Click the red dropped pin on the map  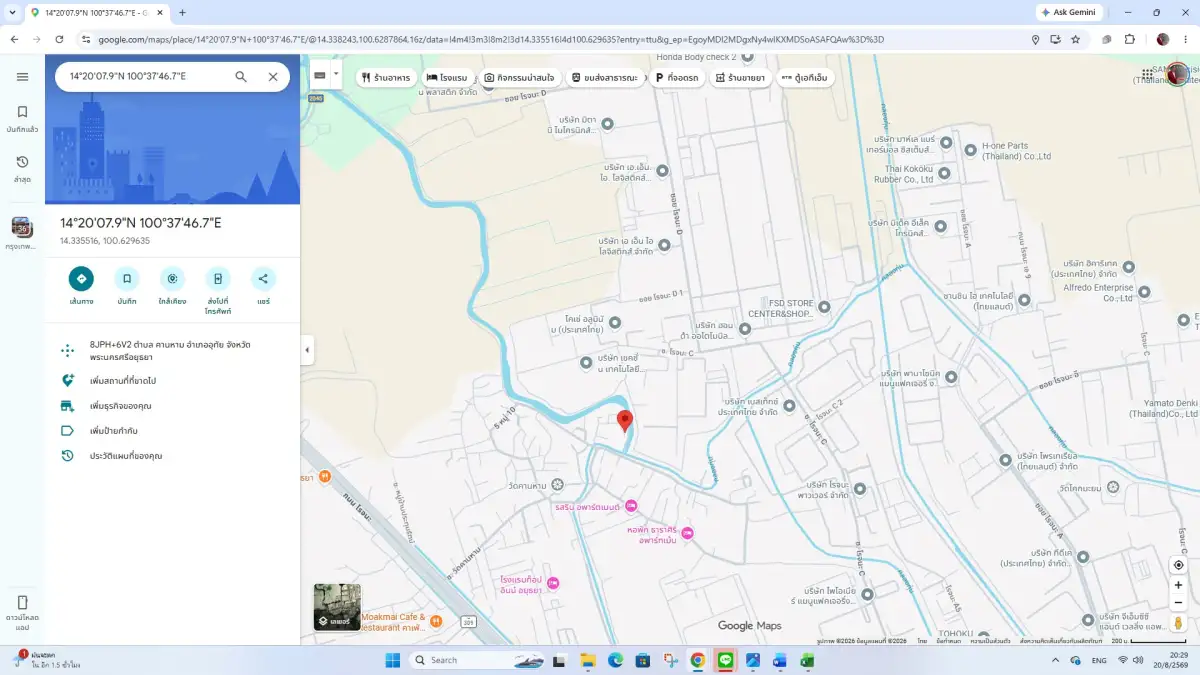(625, 420)
